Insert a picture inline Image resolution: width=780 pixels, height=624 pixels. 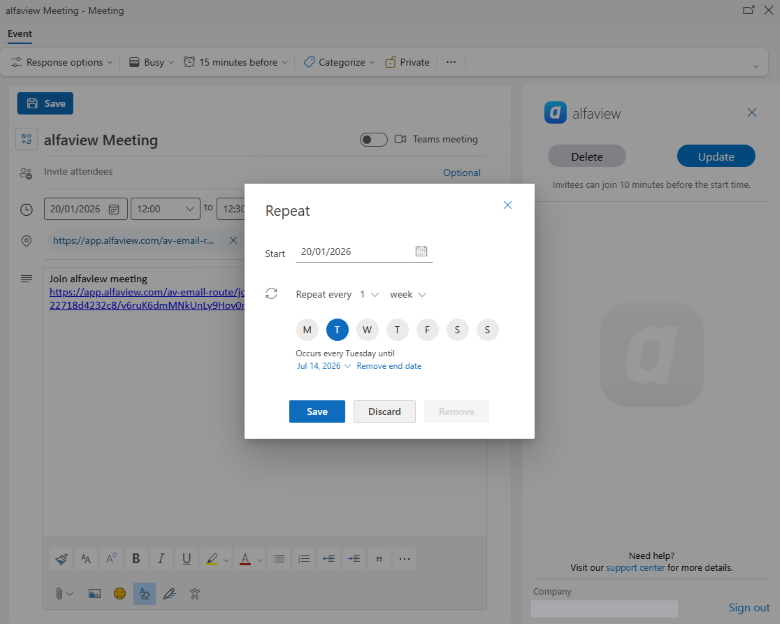point(95,594)
